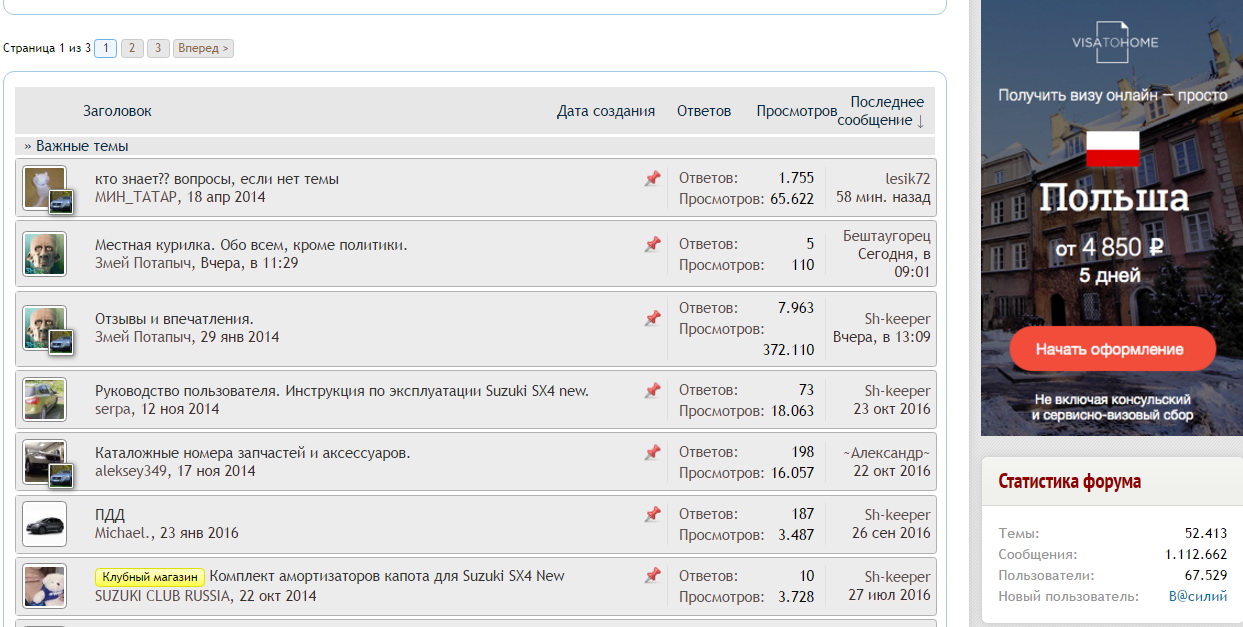Click 'Начать оформление' button in the ad

coord(1109,350)
